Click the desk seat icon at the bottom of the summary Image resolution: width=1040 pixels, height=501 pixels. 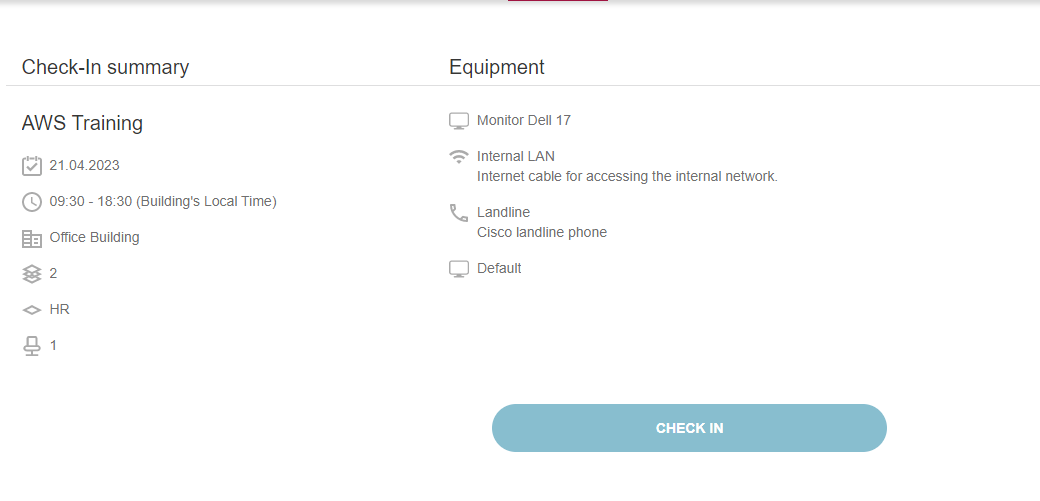[x=32, y=346]
